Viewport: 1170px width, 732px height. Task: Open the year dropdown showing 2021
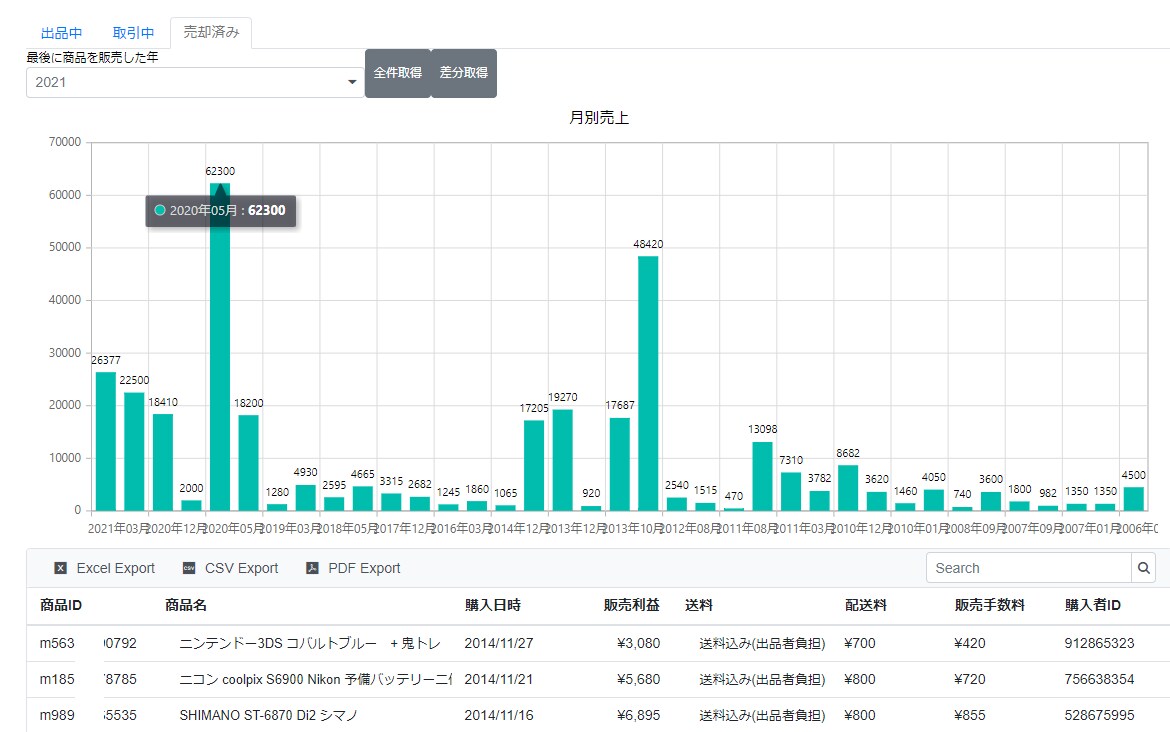(x=195, y=82)
